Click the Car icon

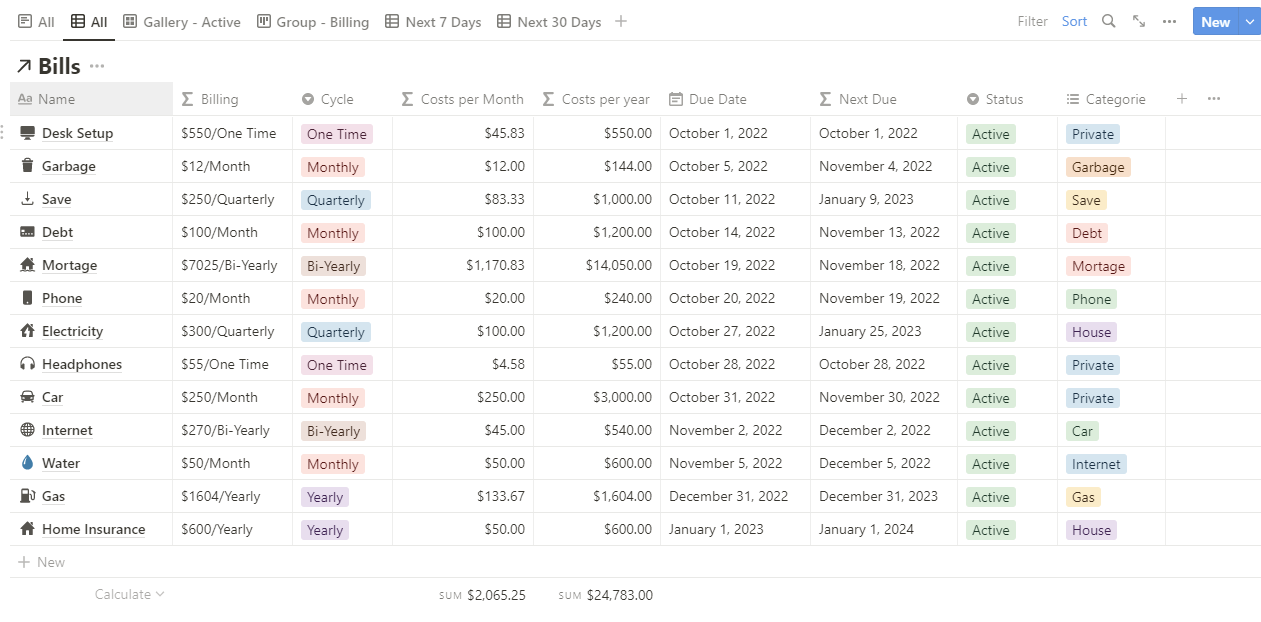click(x=27, y=397)
